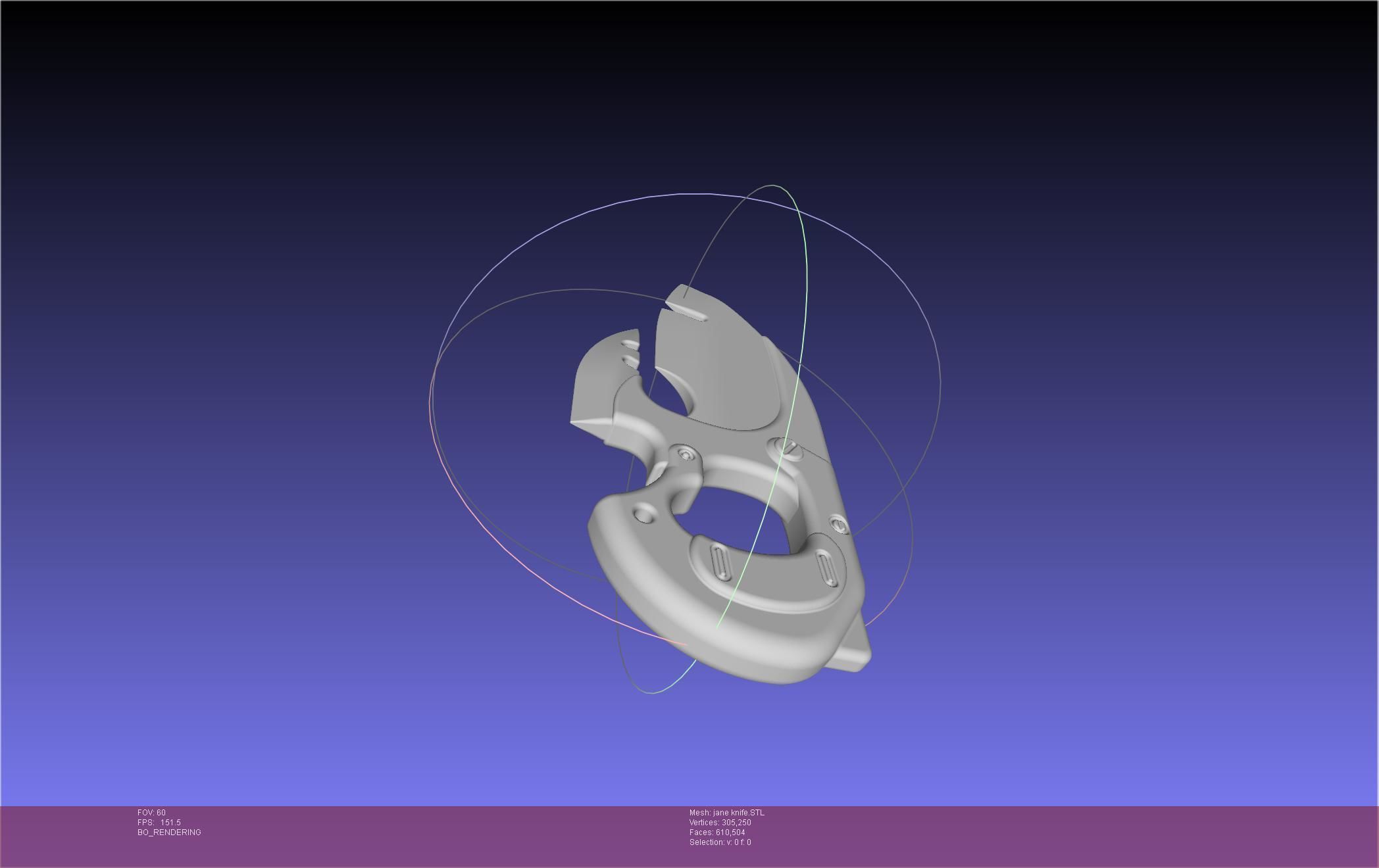
Task: Click the 'Faces: 610,504' text
Action: (717, 832)
